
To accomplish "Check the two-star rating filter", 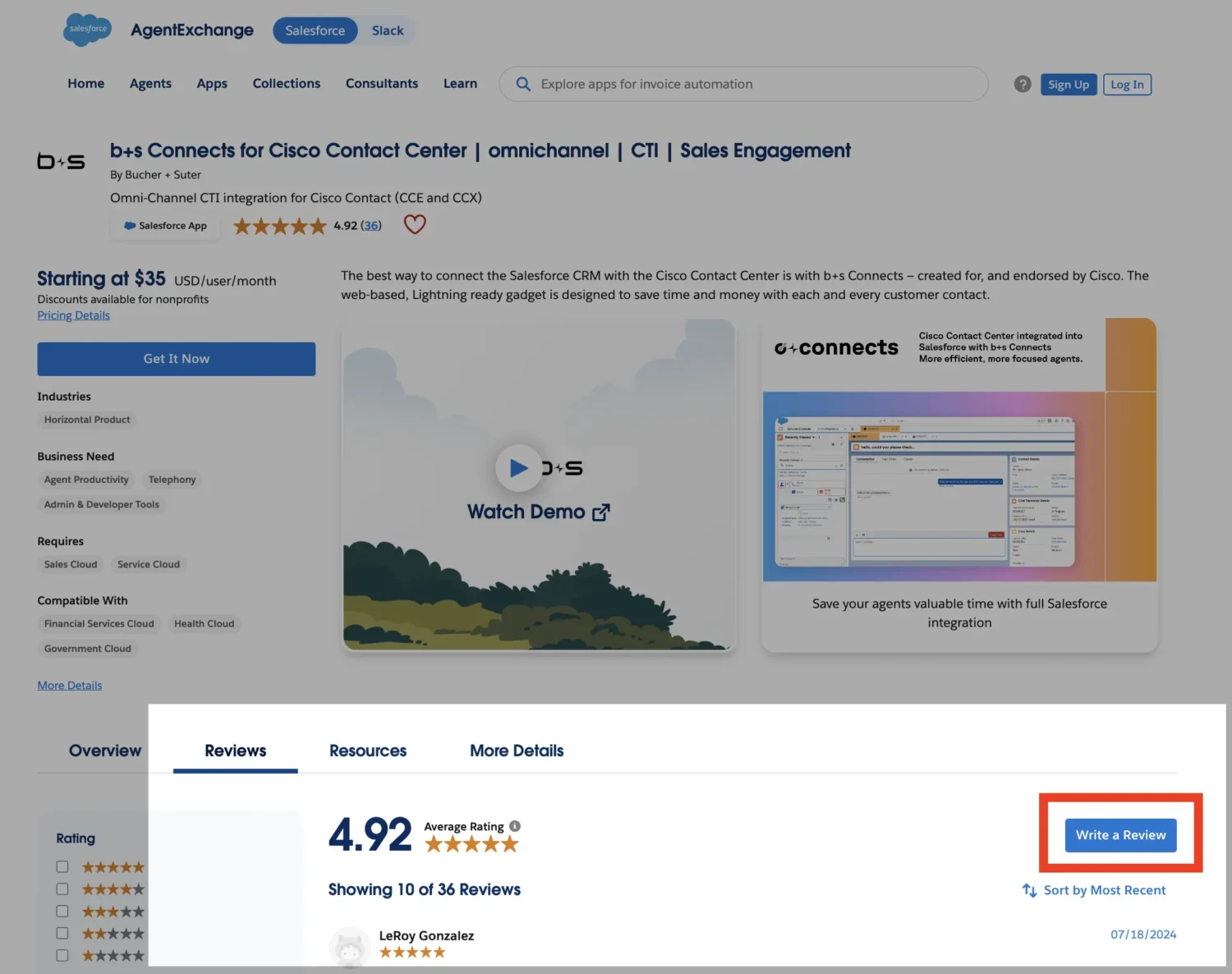I will [x=62, y=933].
